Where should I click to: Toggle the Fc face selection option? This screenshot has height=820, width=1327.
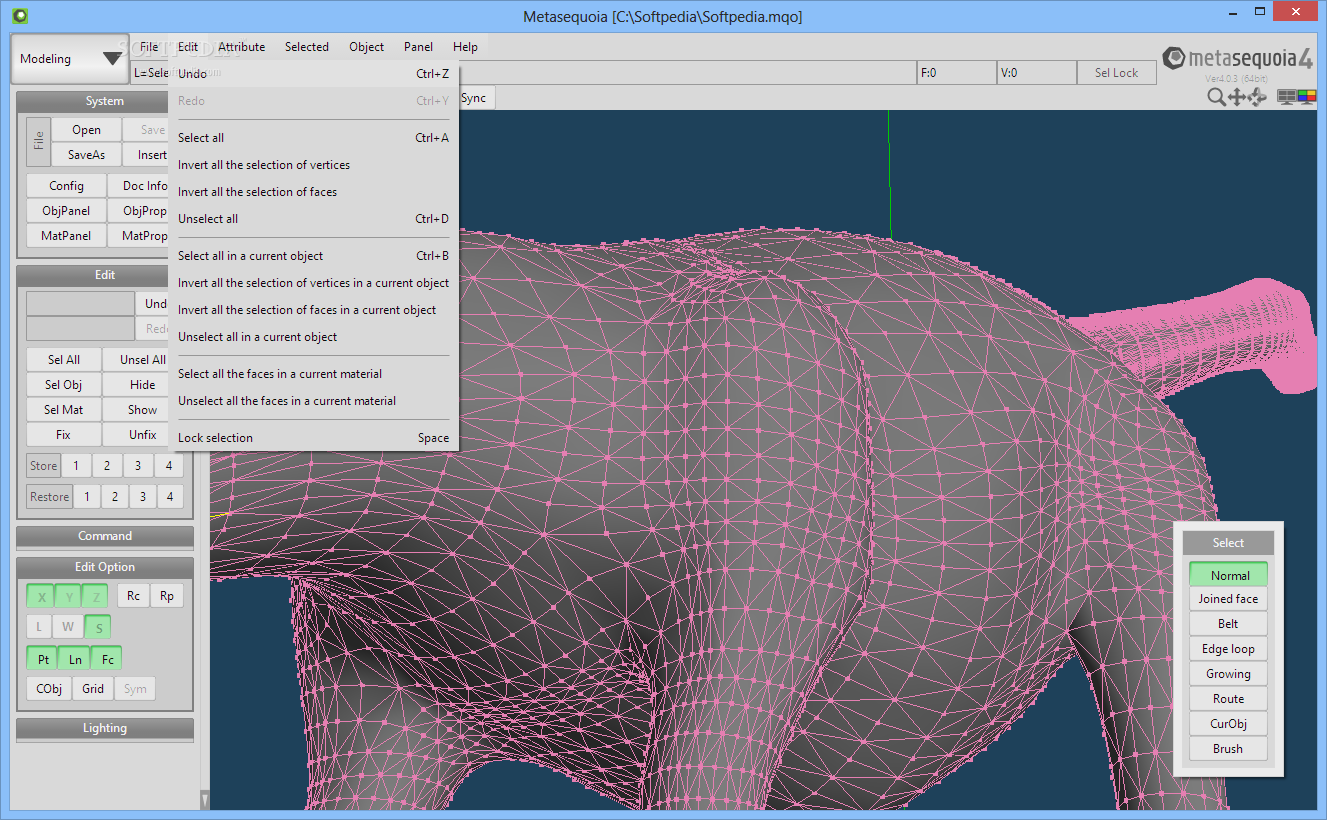coord(107,659)
